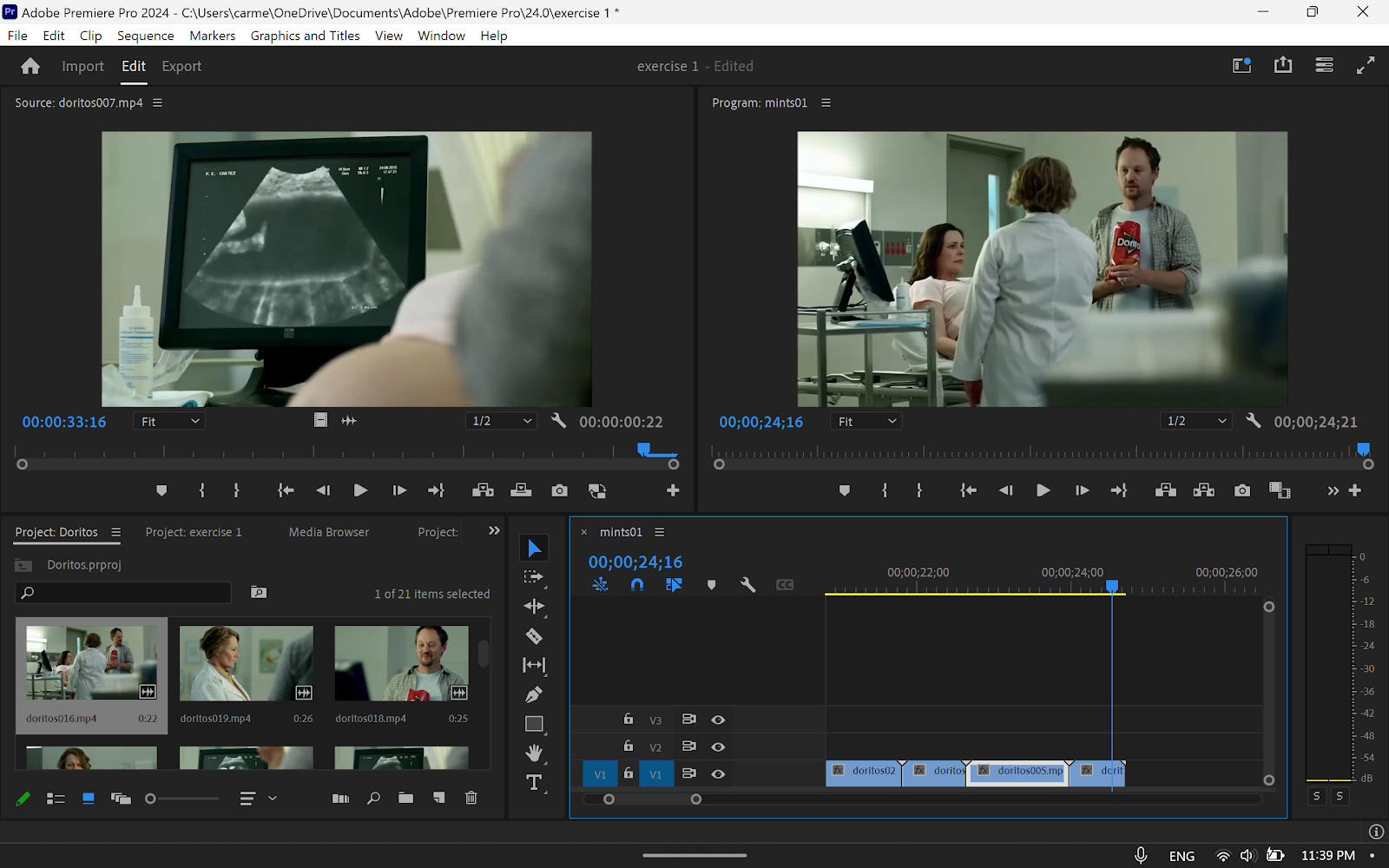Open mints01 sequence panel menu
The width and height of the screenshot is (1389, 868).
(659, 532)
